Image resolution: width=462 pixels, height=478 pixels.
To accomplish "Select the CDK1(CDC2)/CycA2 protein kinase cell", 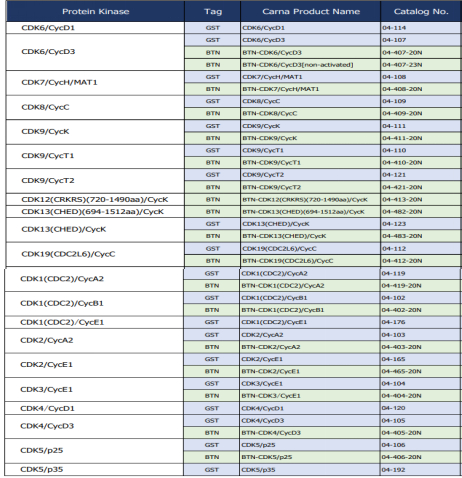I will [94, 279].
